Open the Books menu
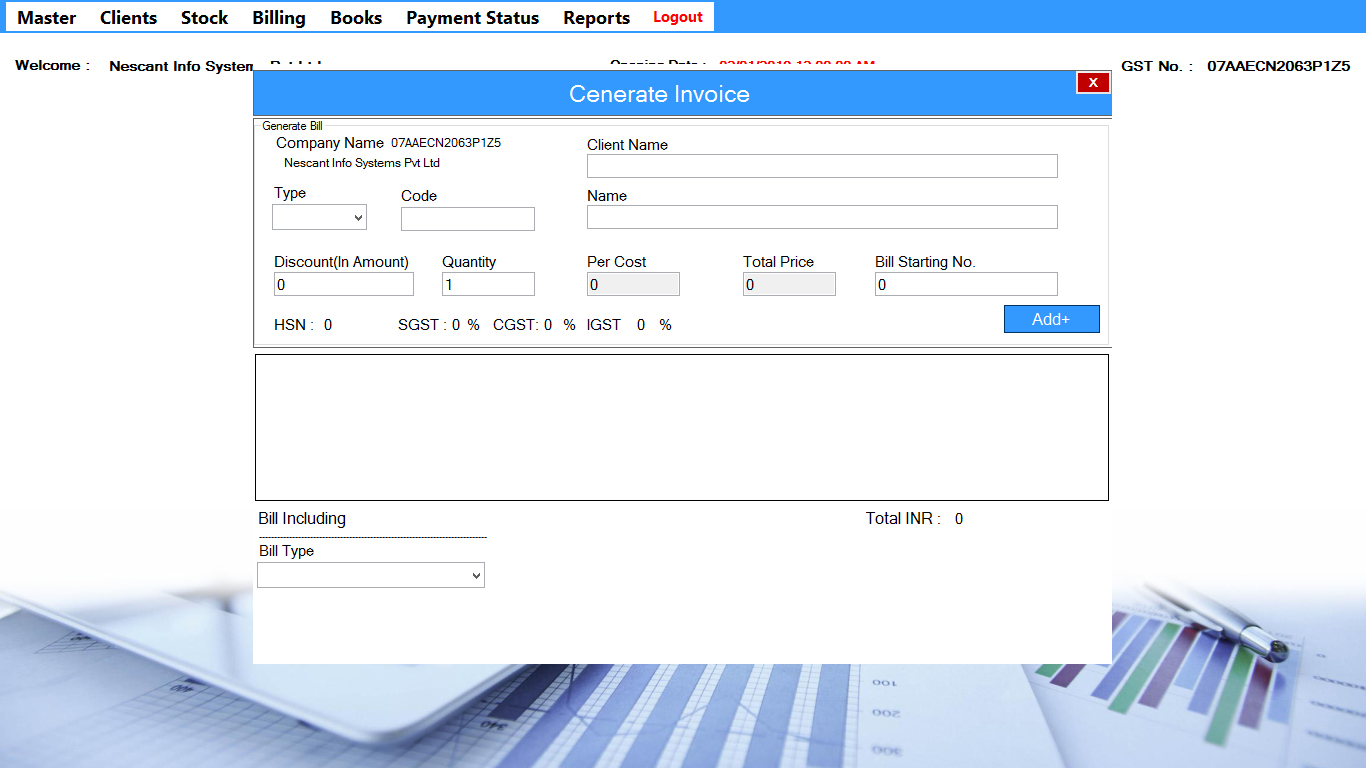Screen dimensions: 1366x768 (x=356, y=17)
